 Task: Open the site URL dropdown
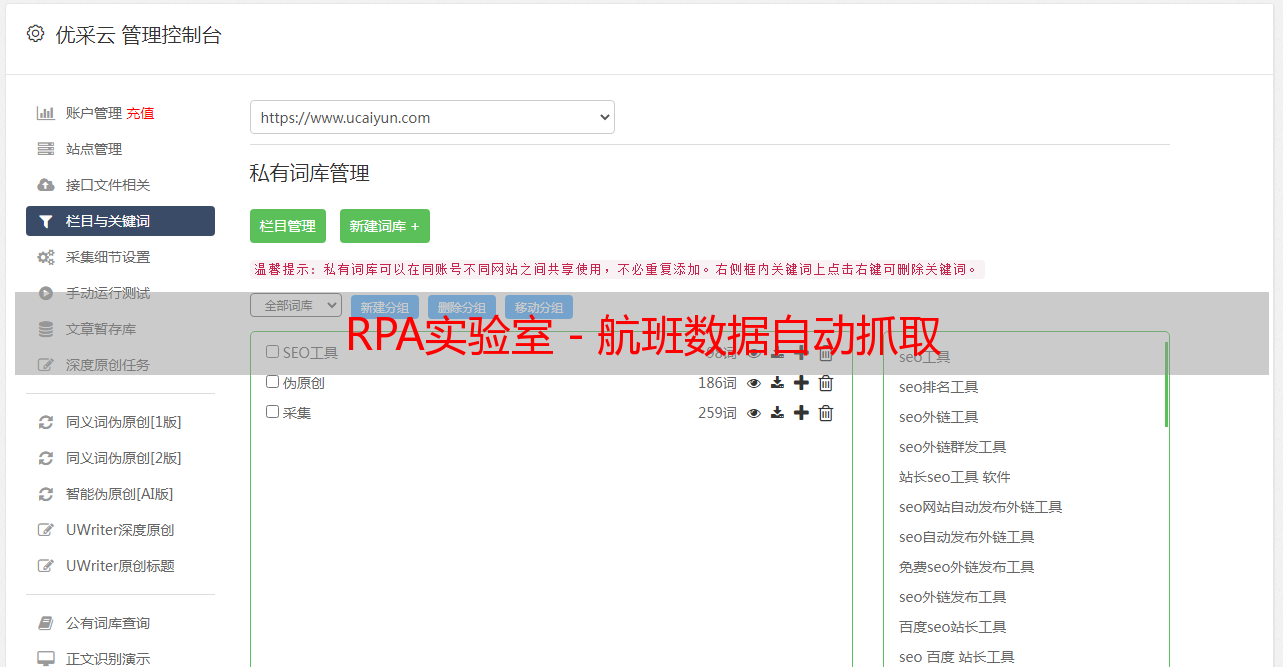[x=432, y=117]
